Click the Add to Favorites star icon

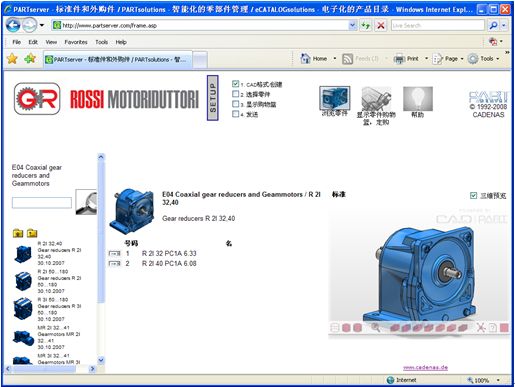point(30,59)
